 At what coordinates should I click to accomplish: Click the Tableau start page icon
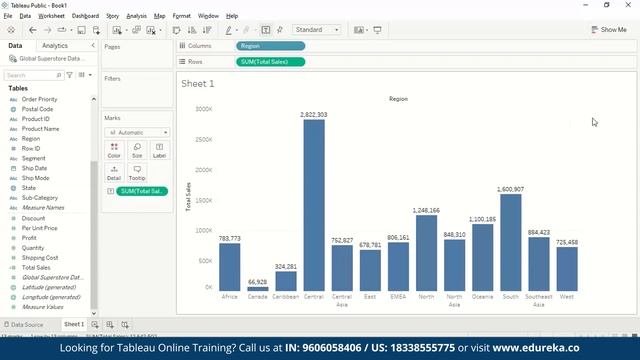(x=11, y=30)
